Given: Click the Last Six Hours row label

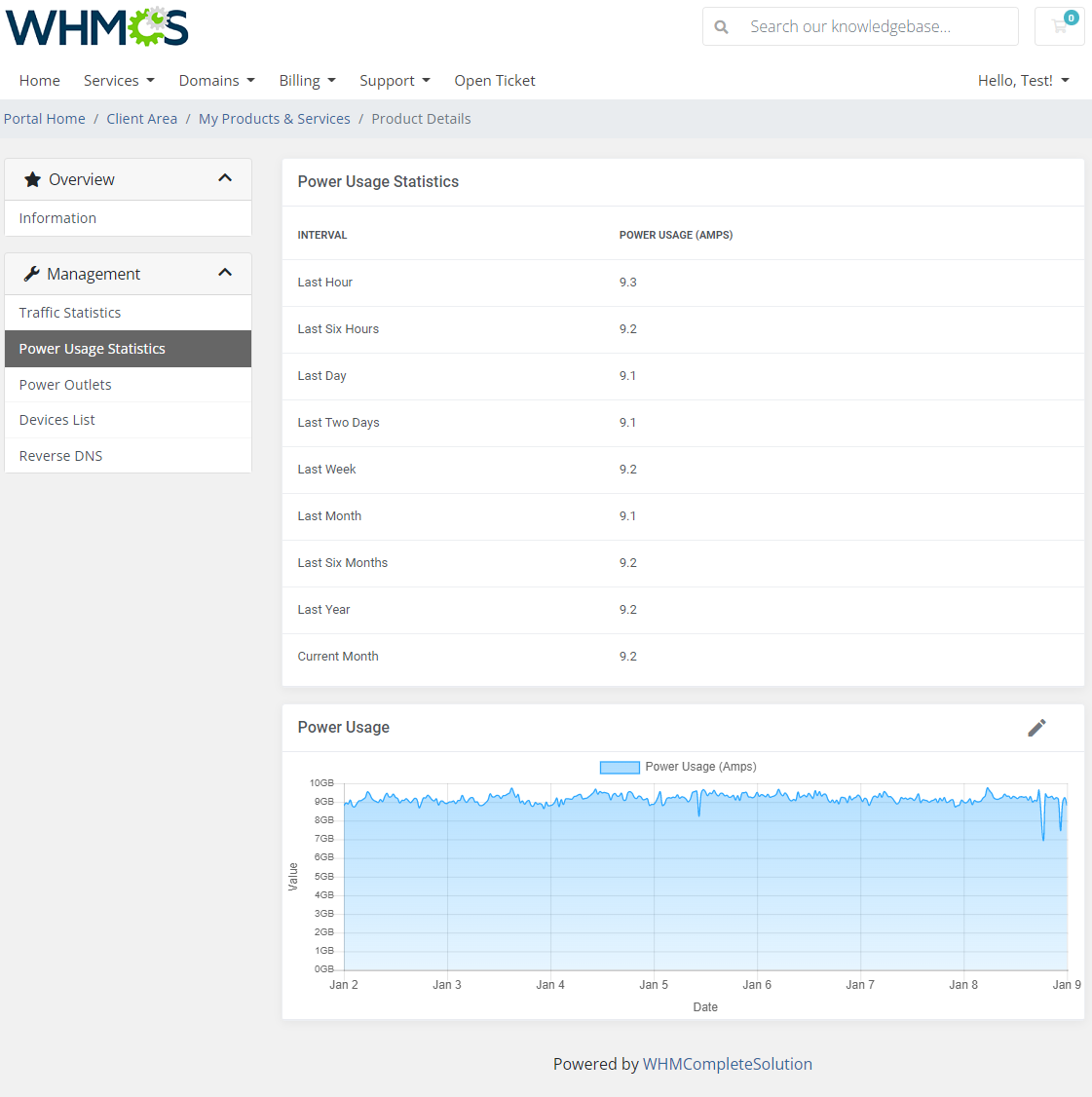Looking at the screenshot, I should 338,329.
